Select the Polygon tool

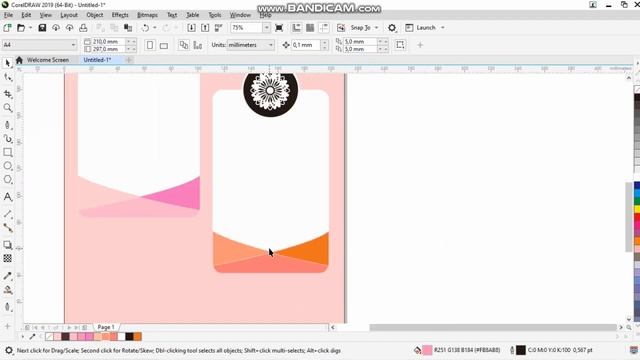coord(7,180)
